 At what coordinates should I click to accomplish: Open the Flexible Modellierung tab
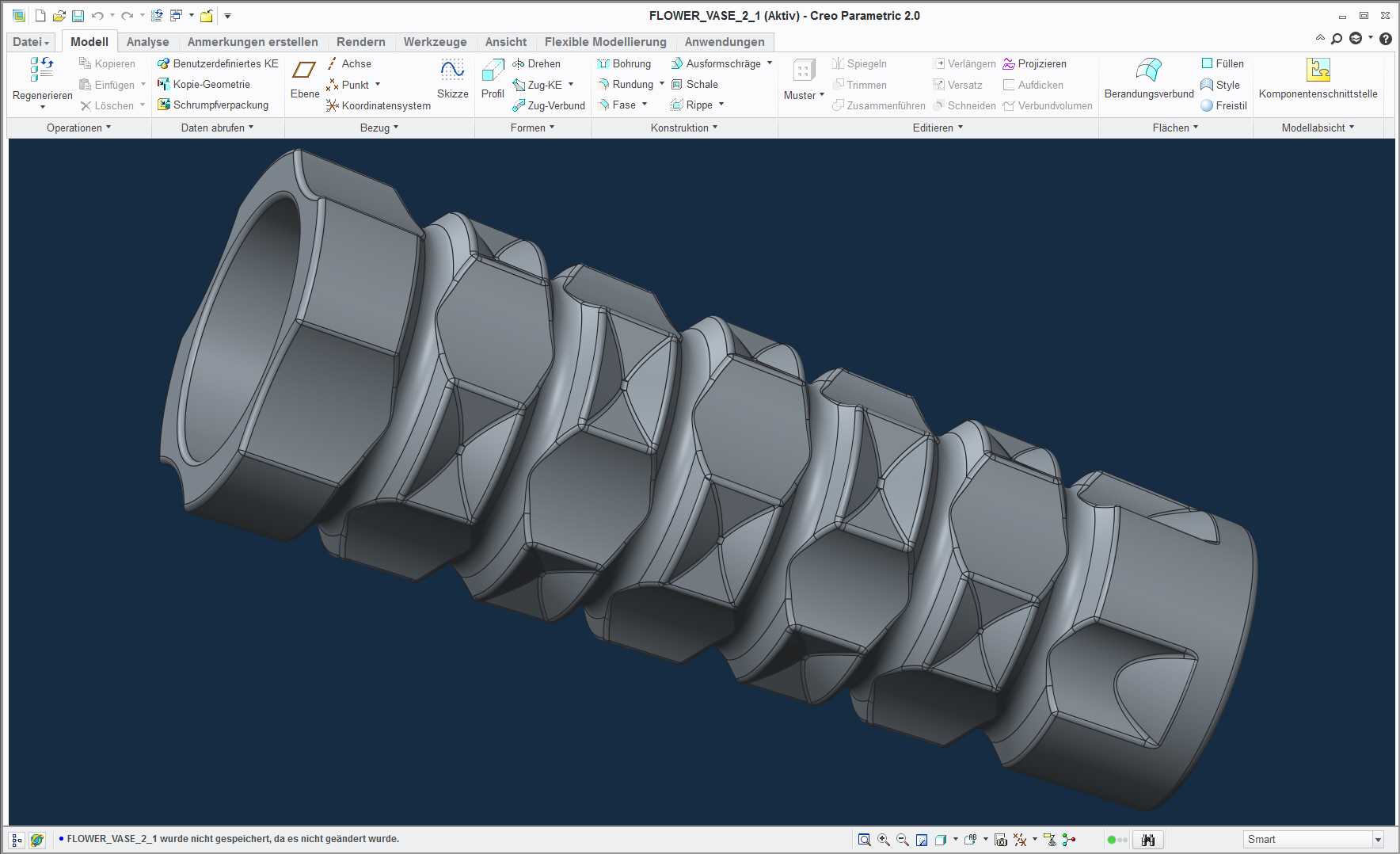tap(605, 42)
